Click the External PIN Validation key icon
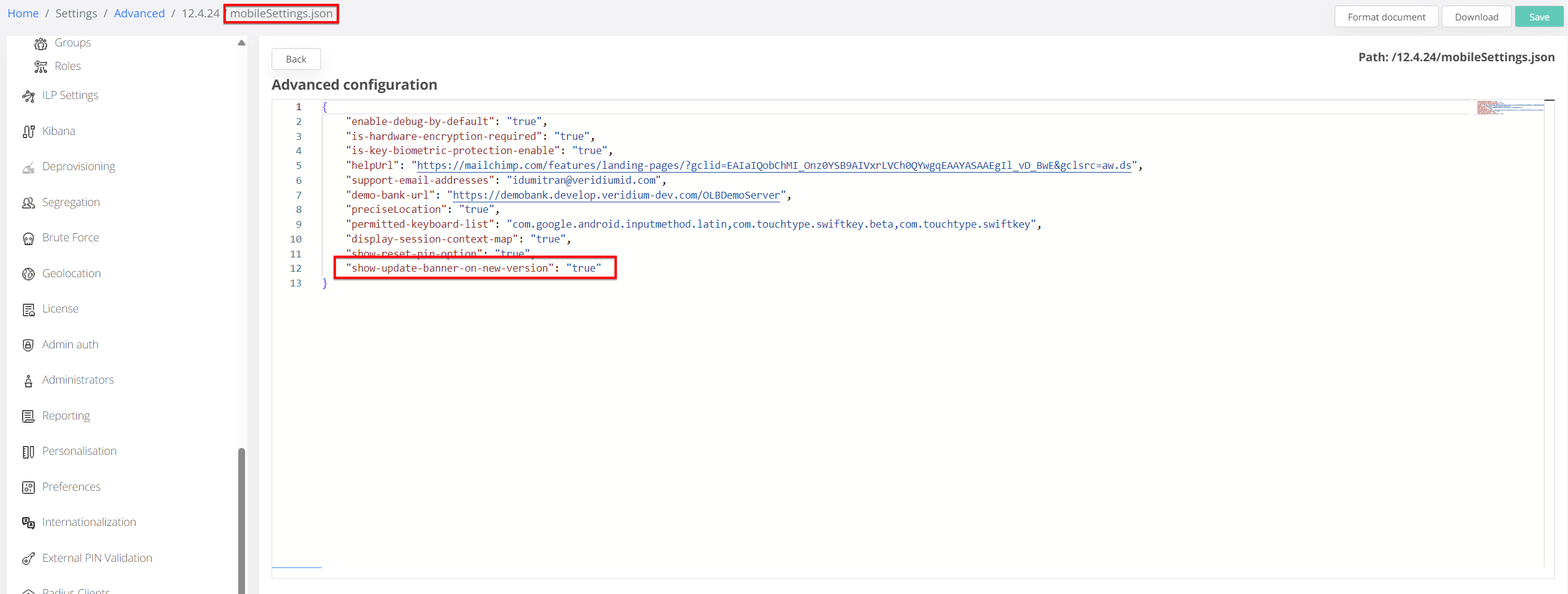 click(x=28, y=558)
